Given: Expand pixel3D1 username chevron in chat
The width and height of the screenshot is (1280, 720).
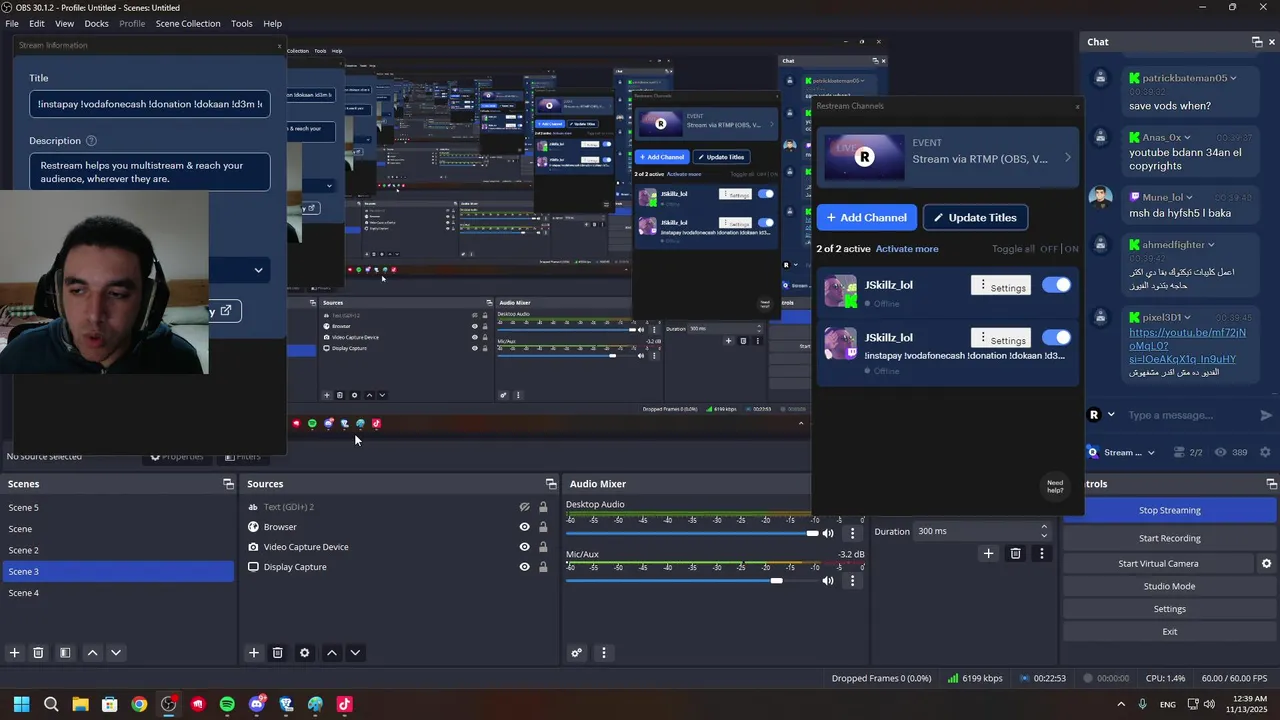Looking at the screenshot, I should coord(1188,317).
